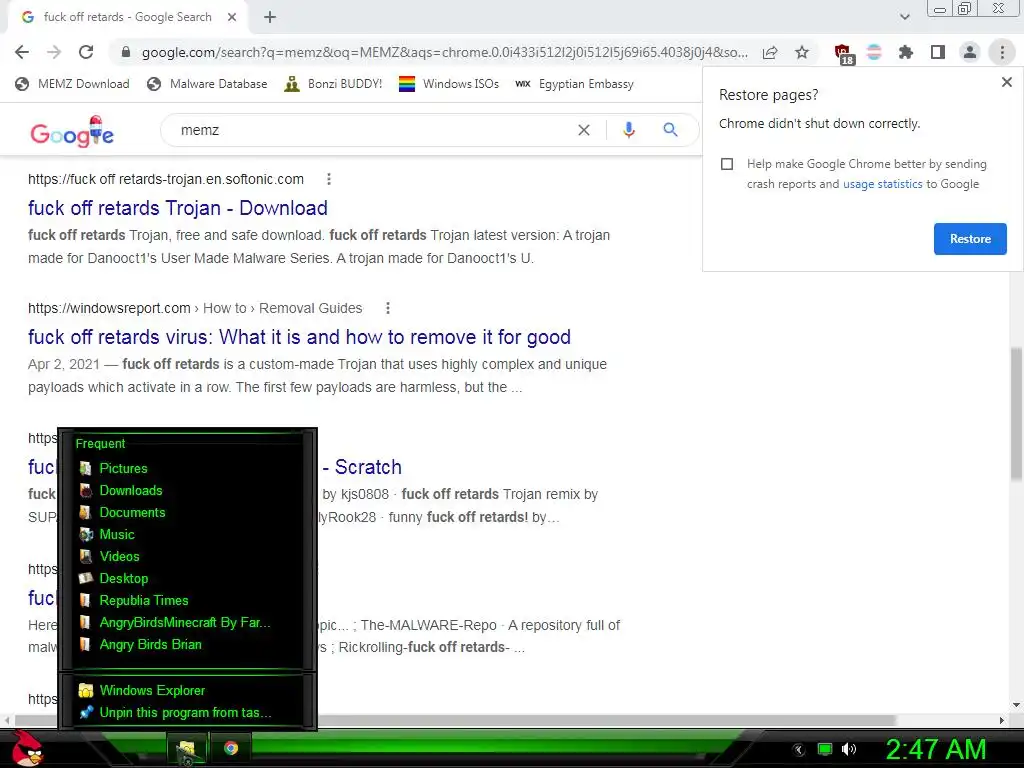Image resolution: width=1024 pixels, height=768 pixels.
Task: Click the scroll-right arrow at page bottom
Action: pos(1002,720)
